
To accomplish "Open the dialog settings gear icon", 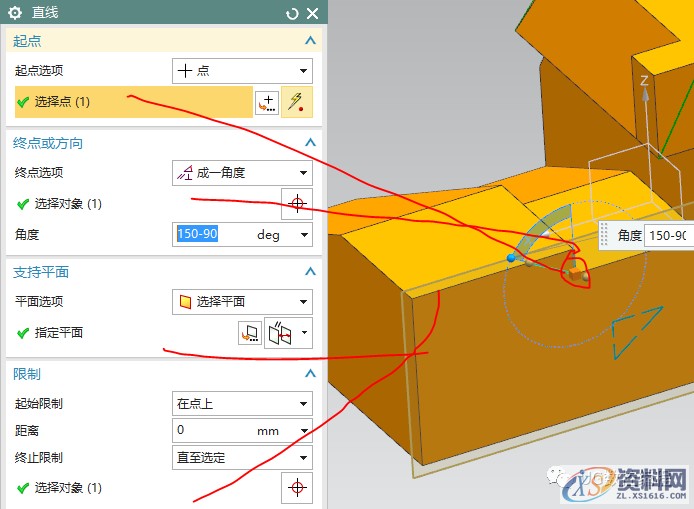I will [x=15, y=13].
